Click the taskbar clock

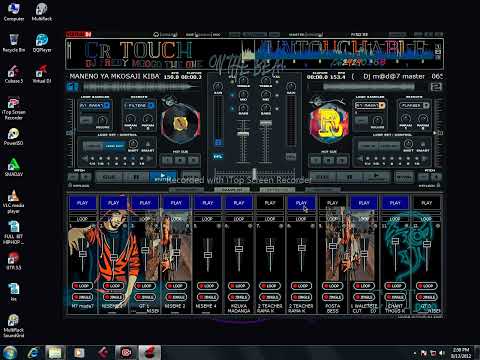click(461, 353)
